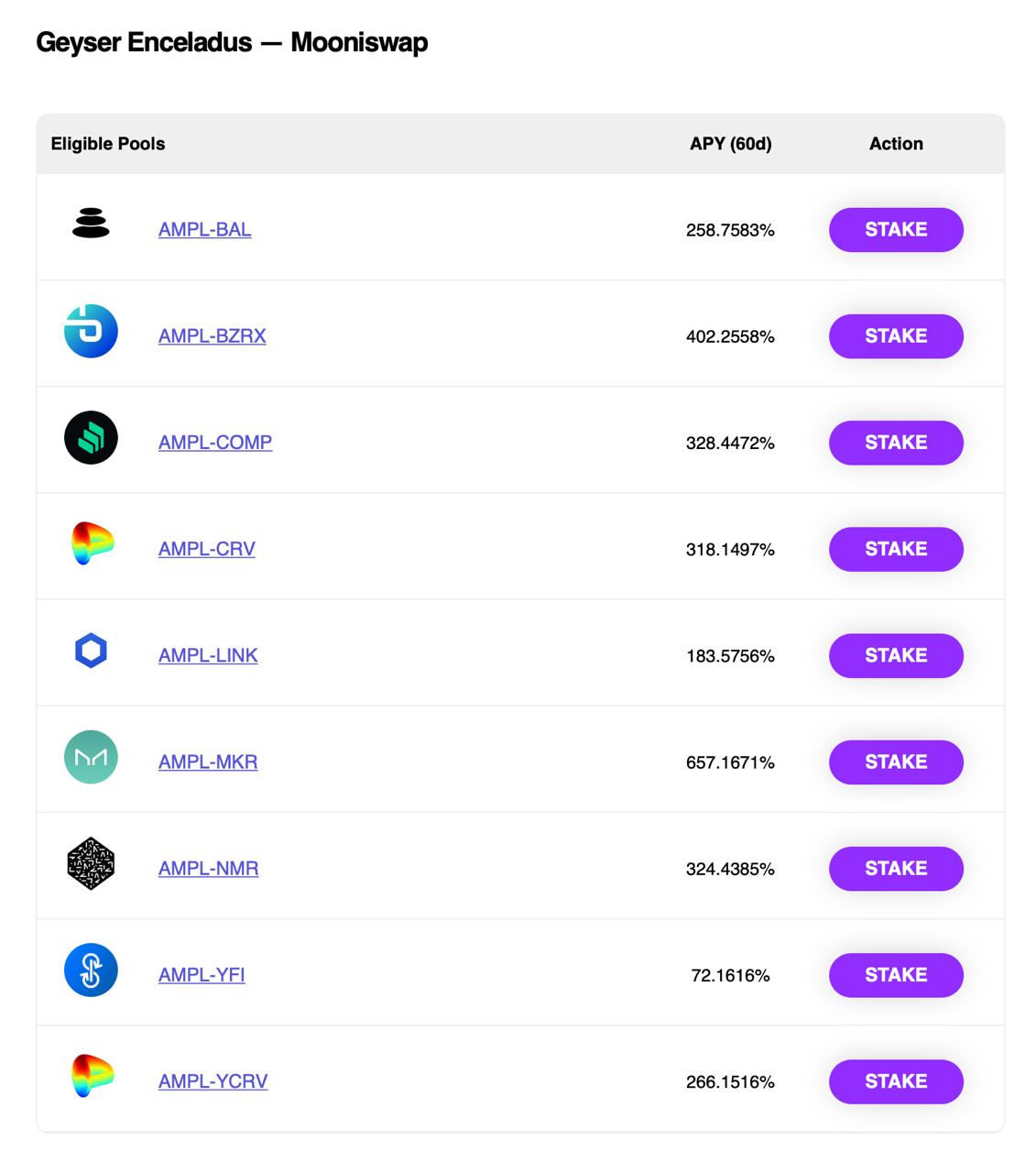This screenshot has height=1173, width=1036.
Task: Open the AMPL-BAL pool link
Action: pyautogui.click(x=204, y=229)
